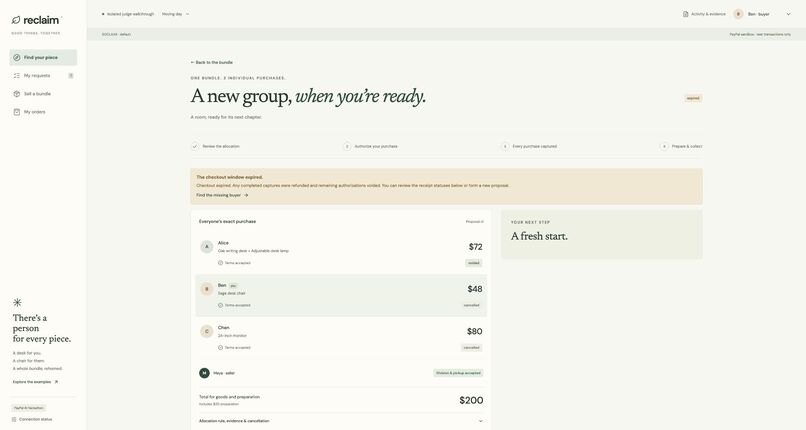This screenshot has width=806, height=430.
Task: Click the Activity & evidence document icon
Action: pyautogui.click(x=685, y=14)
